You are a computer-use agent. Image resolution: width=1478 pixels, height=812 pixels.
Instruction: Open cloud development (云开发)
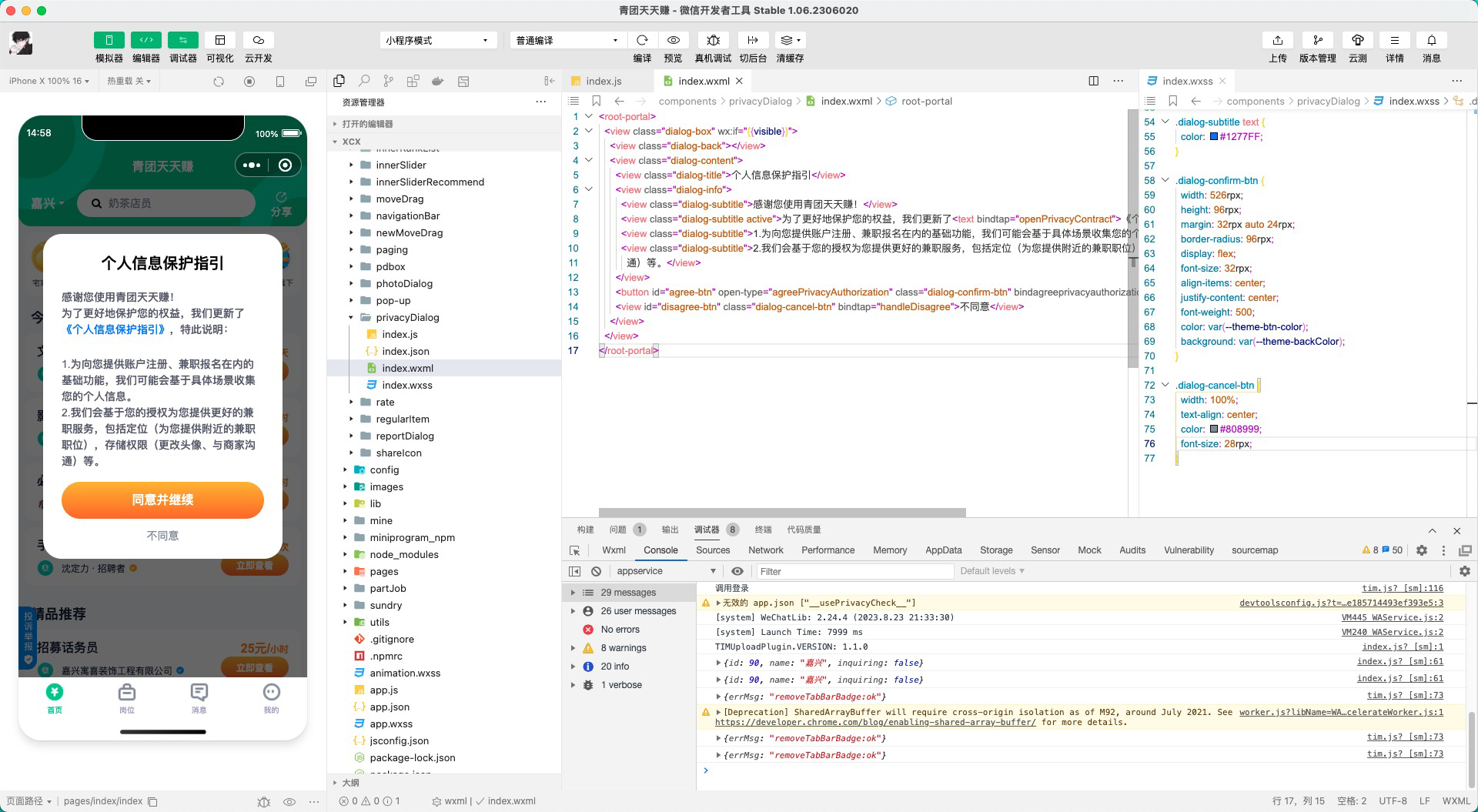(x=258, y=40)
